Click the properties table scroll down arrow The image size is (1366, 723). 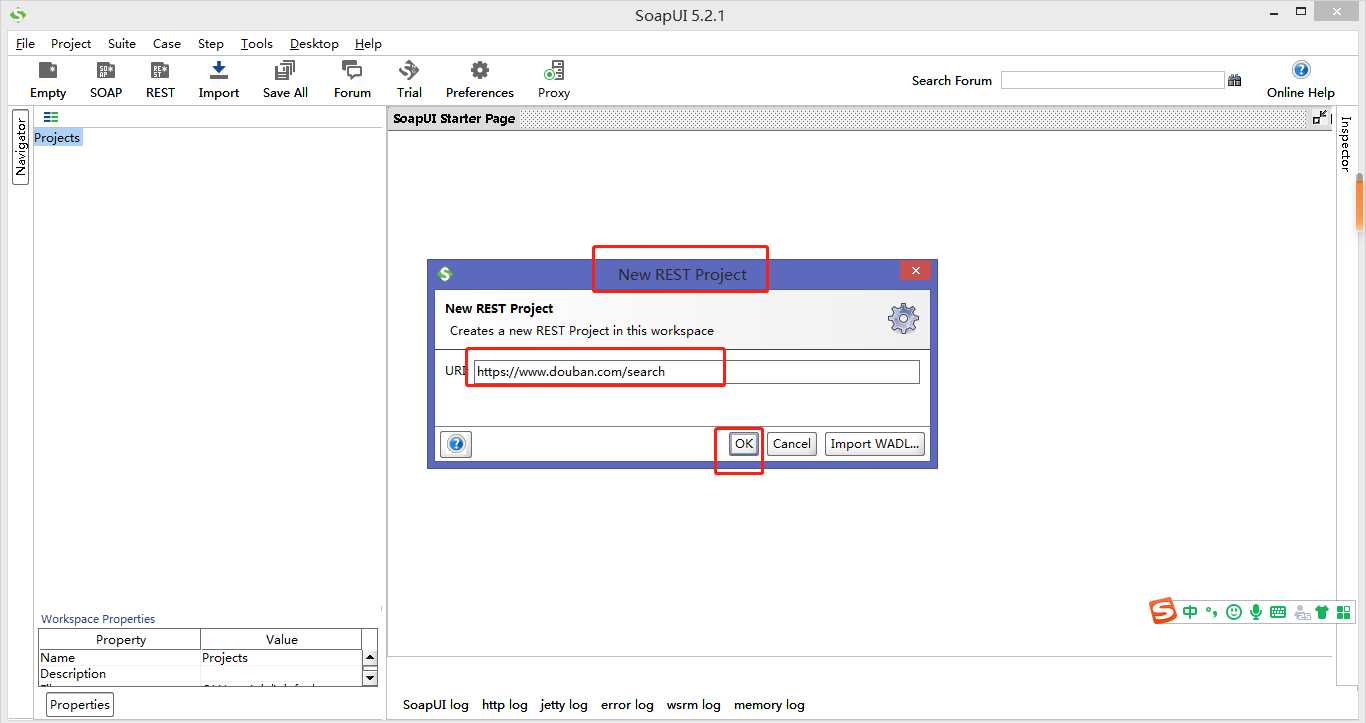(x=370, y=677)
